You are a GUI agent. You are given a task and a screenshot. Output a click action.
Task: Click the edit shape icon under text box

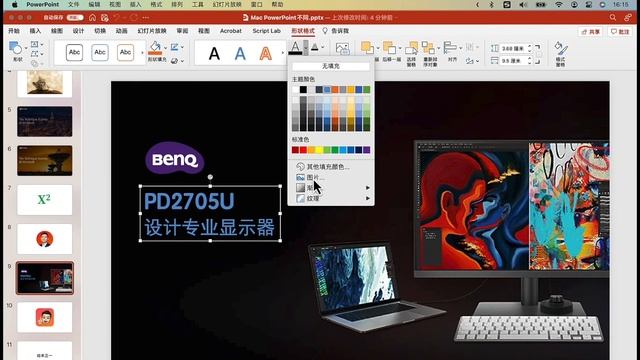point(35,53)
